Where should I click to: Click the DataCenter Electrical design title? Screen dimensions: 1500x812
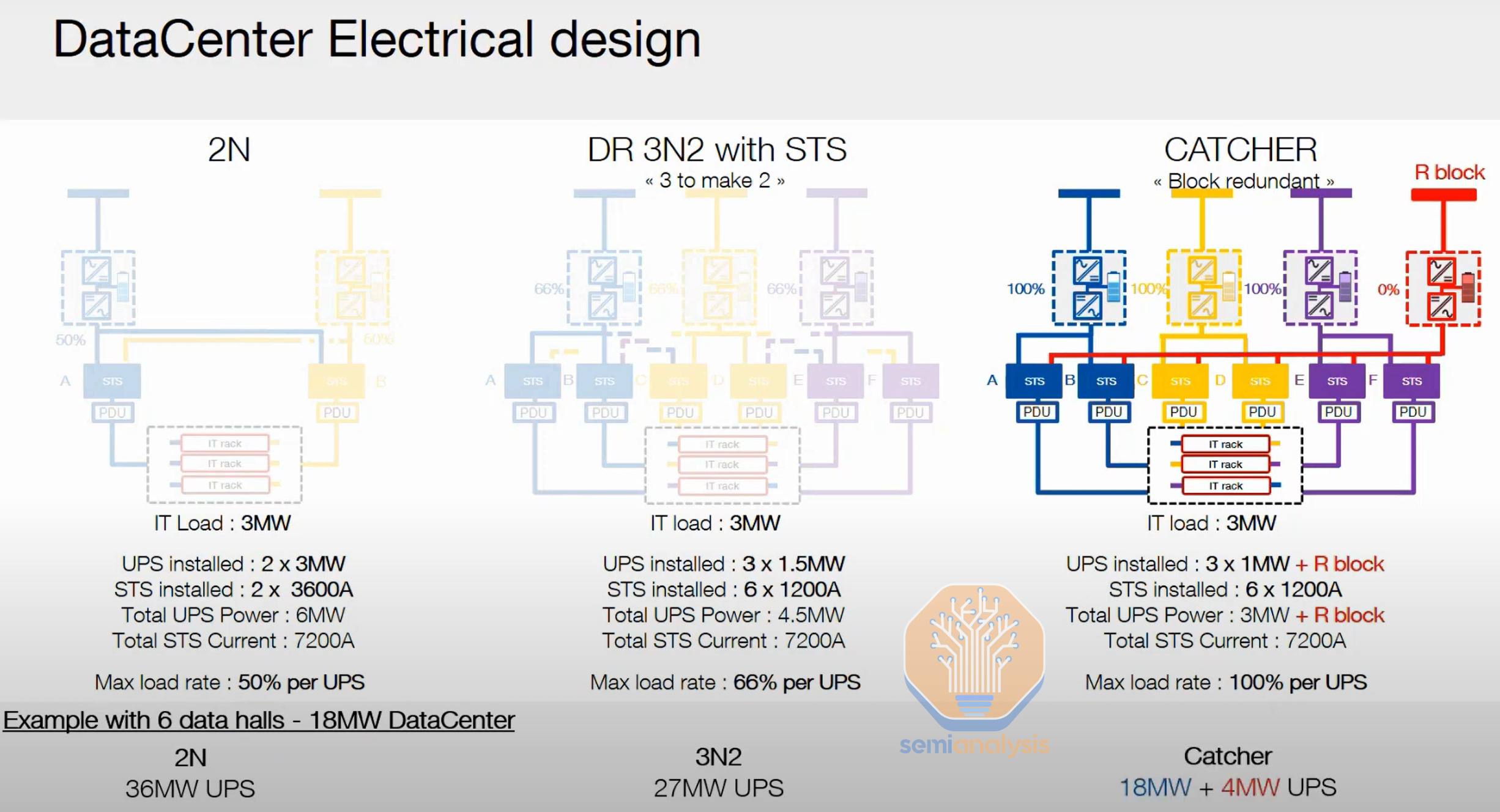pyautogui.click(x=377, y=40)
